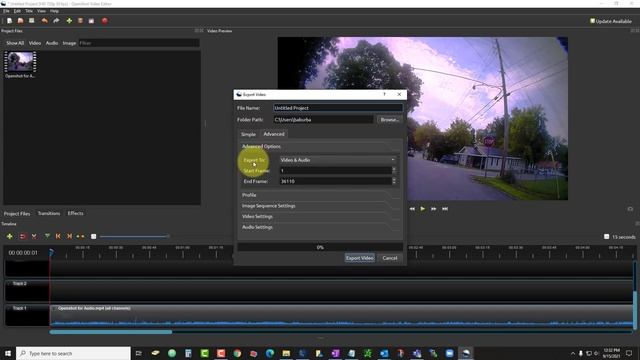Click the help question mark in dialog title

point(384,94)
